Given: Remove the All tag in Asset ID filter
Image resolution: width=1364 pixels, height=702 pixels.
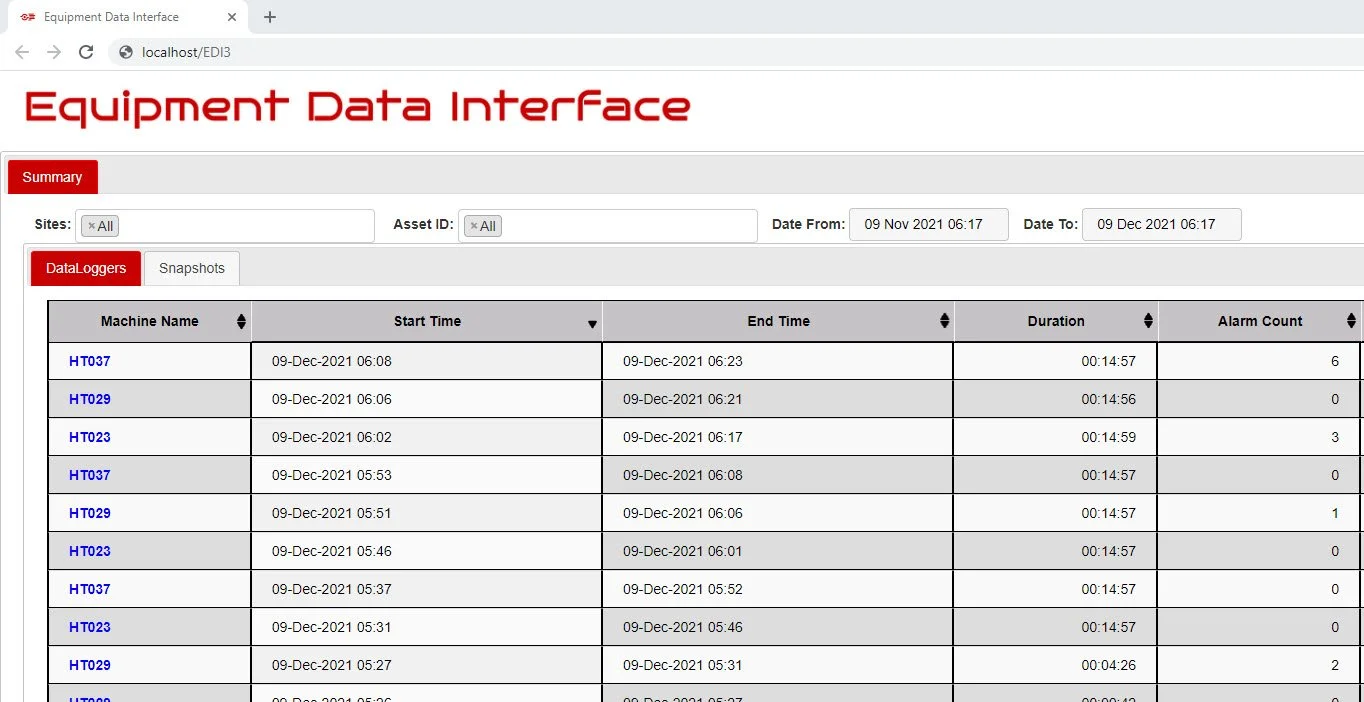Looking at the screenshot, I should point(474,226).
